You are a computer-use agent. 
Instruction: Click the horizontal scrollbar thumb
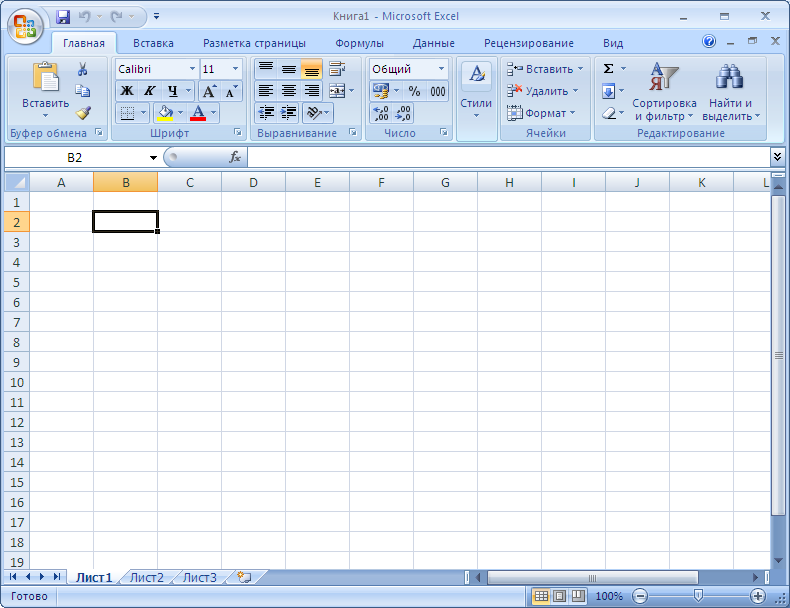592,577
